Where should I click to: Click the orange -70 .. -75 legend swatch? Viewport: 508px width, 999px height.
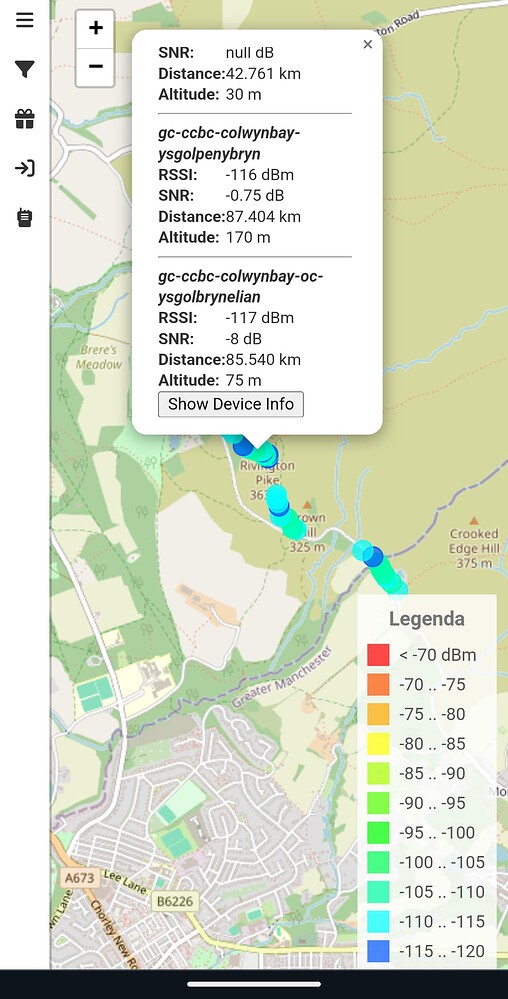click(378, 685)
